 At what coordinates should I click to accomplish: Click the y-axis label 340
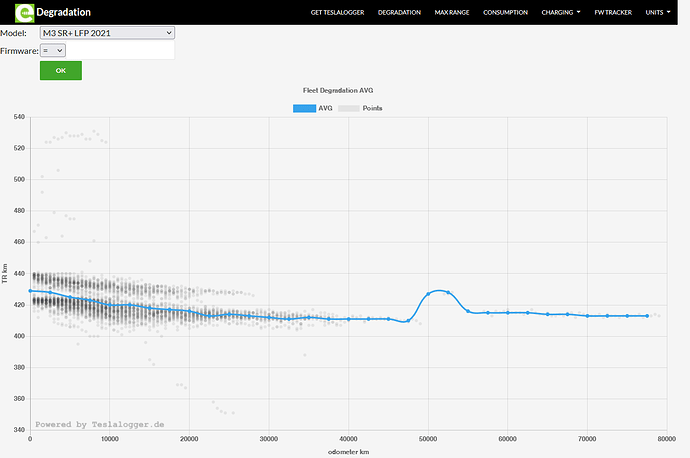(x=19, y=430)
